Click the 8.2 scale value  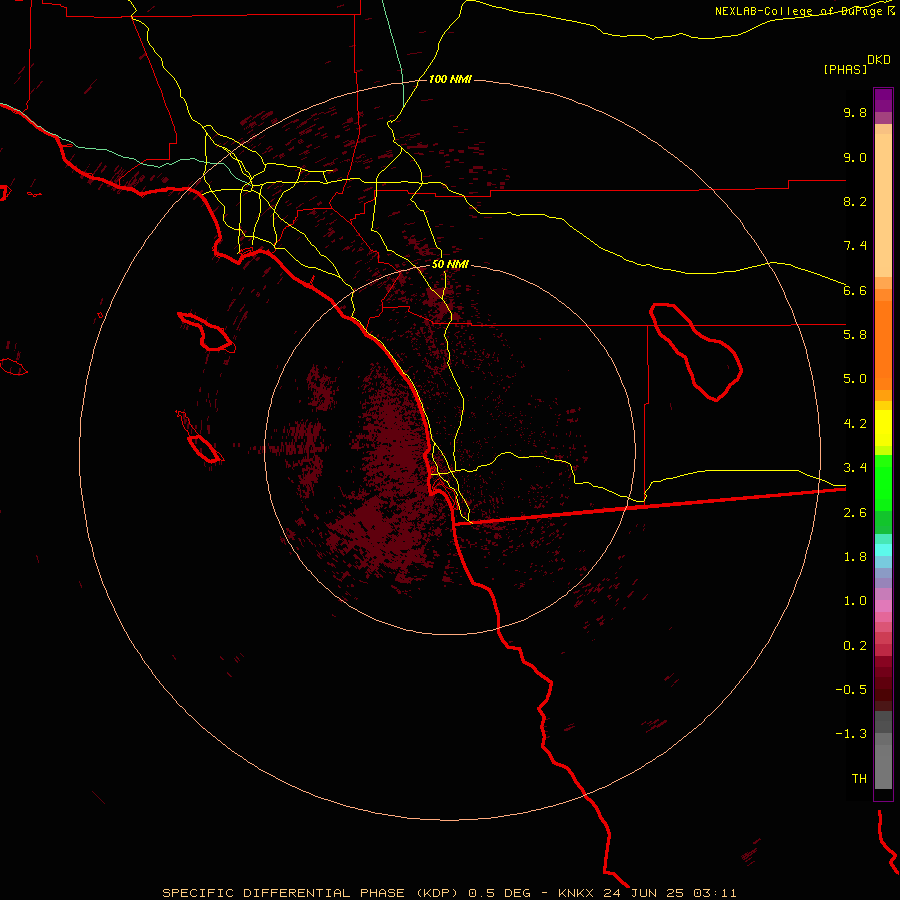[x=855, y=201]
